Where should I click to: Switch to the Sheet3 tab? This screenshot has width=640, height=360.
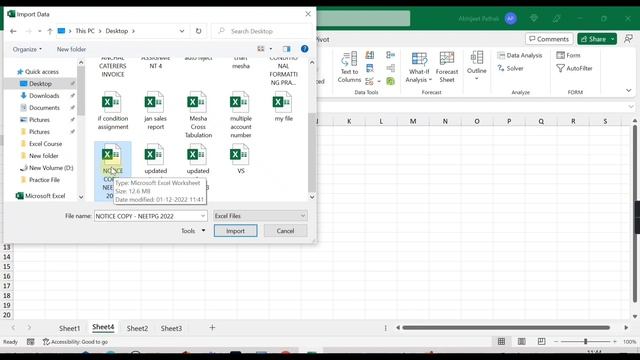click(171, 328)
